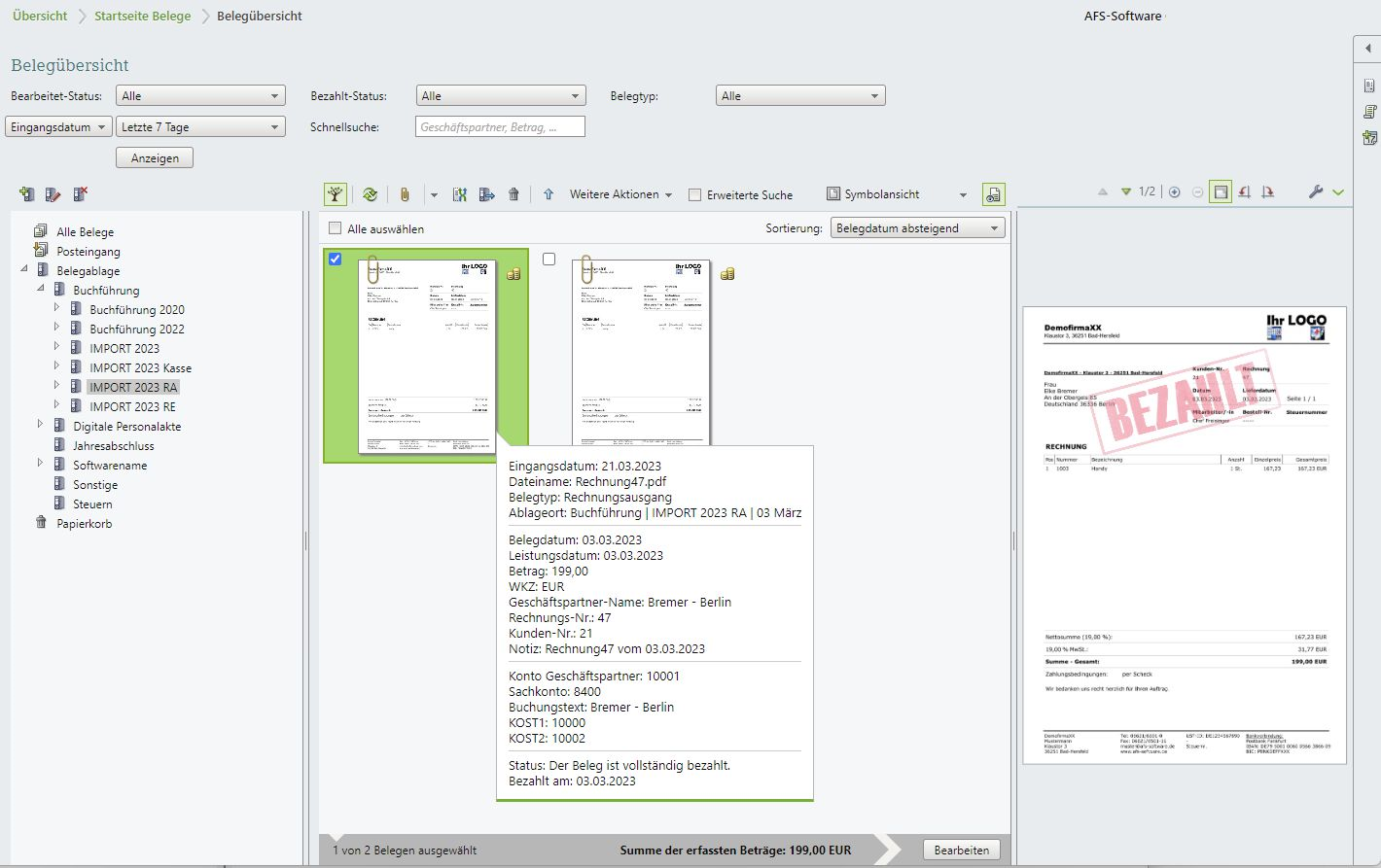Enable the 'Erweiterte Suche' checkbox
Screen dimensions: 1381x868
pyautogui.click(x=694, y=194)
